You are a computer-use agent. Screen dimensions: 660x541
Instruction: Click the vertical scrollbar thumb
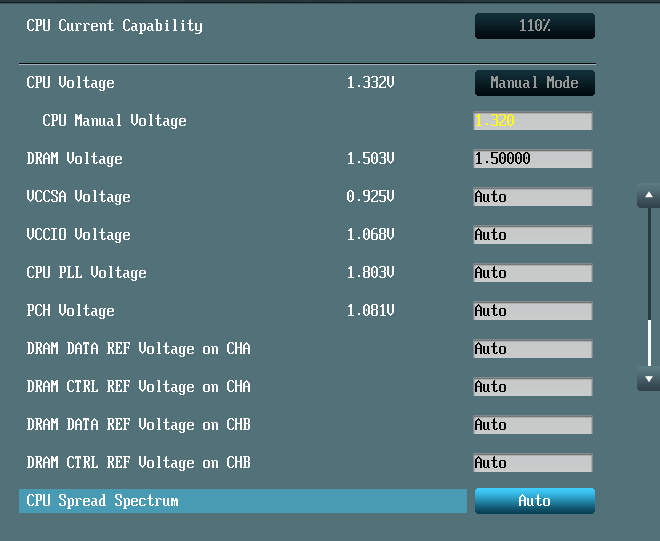click(x=649, y=343)
